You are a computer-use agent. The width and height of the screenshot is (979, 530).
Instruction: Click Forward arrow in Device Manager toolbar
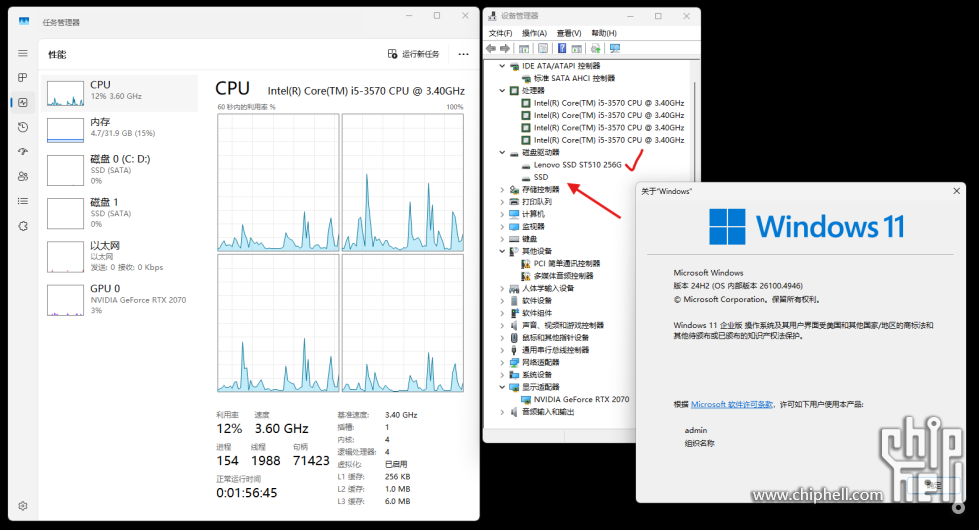tap(504, 49)
